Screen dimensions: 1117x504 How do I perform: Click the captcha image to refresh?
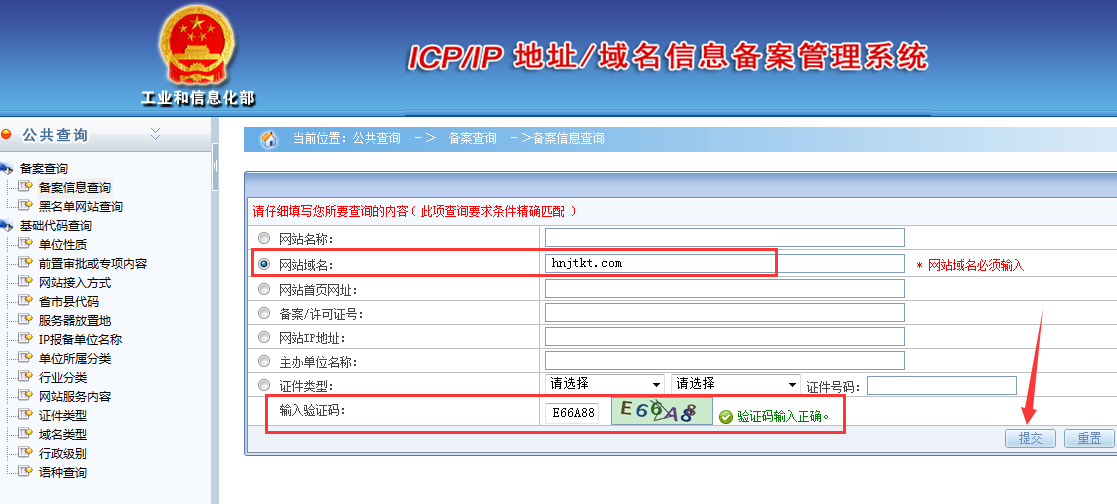661,412
